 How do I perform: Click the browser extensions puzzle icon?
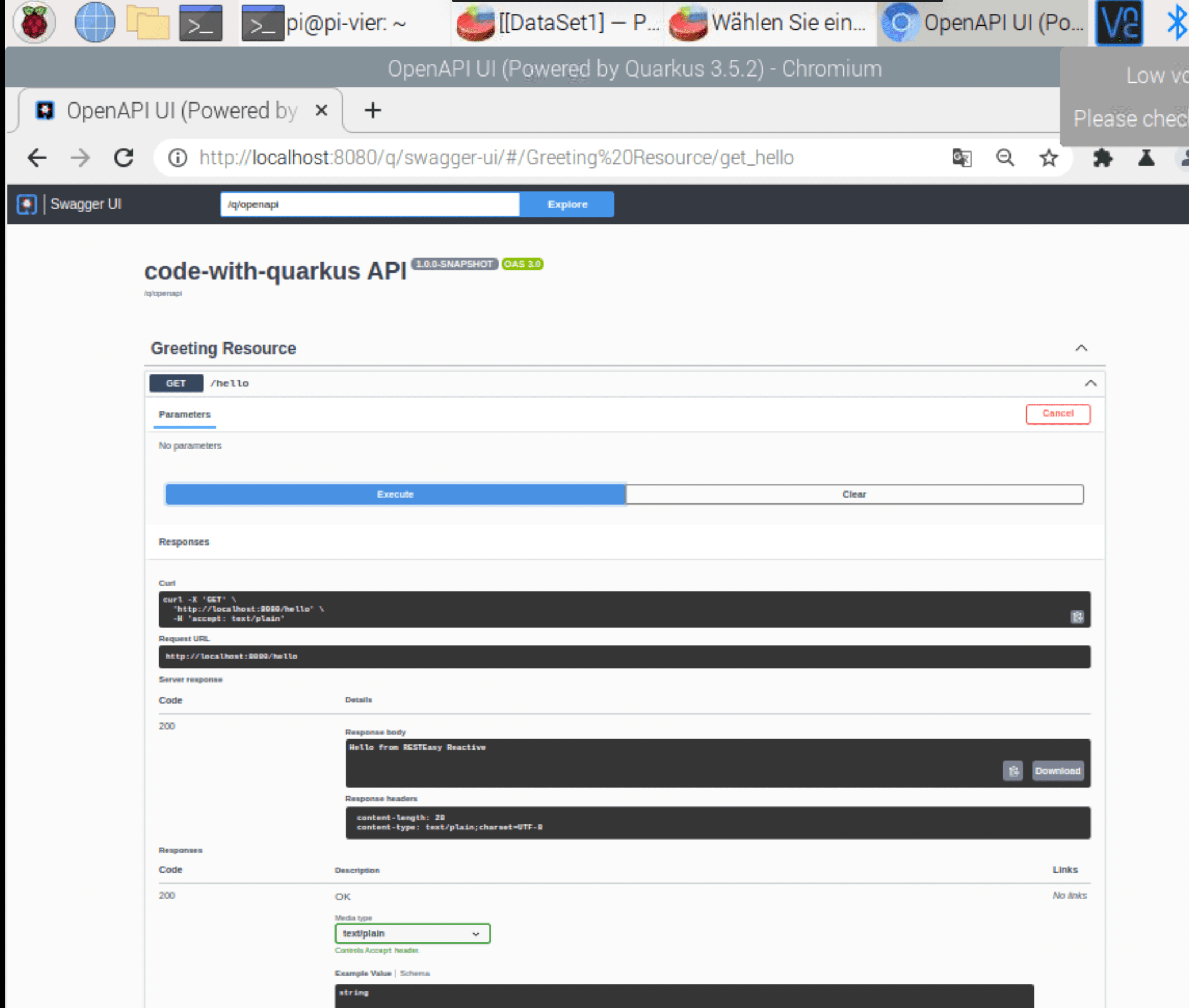pyautogui.click(x=1103, y=158)
